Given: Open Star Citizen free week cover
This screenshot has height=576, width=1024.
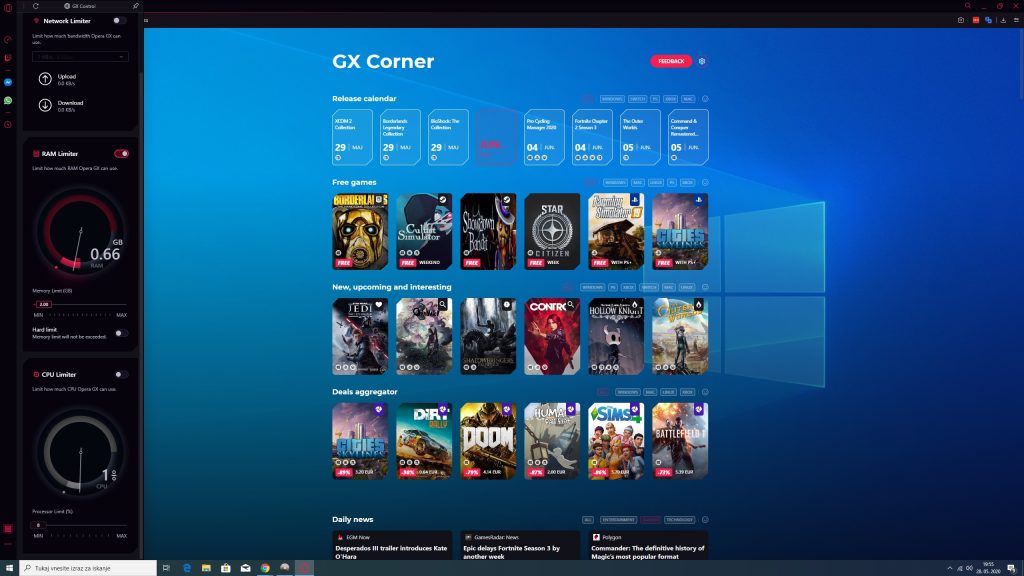Looking at the screenshot, I should 552,231.
